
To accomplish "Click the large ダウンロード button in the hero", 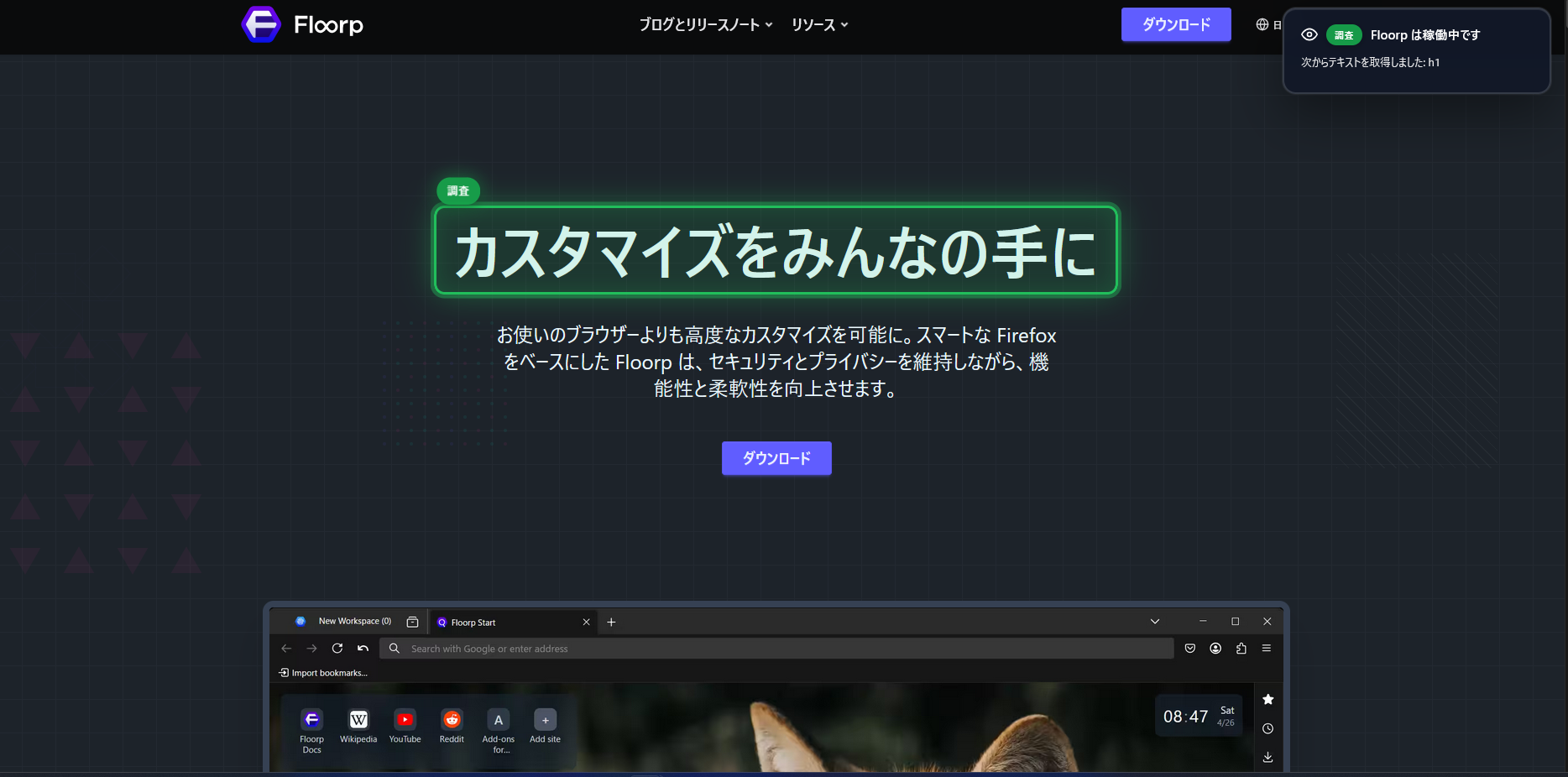I will 776,458.
